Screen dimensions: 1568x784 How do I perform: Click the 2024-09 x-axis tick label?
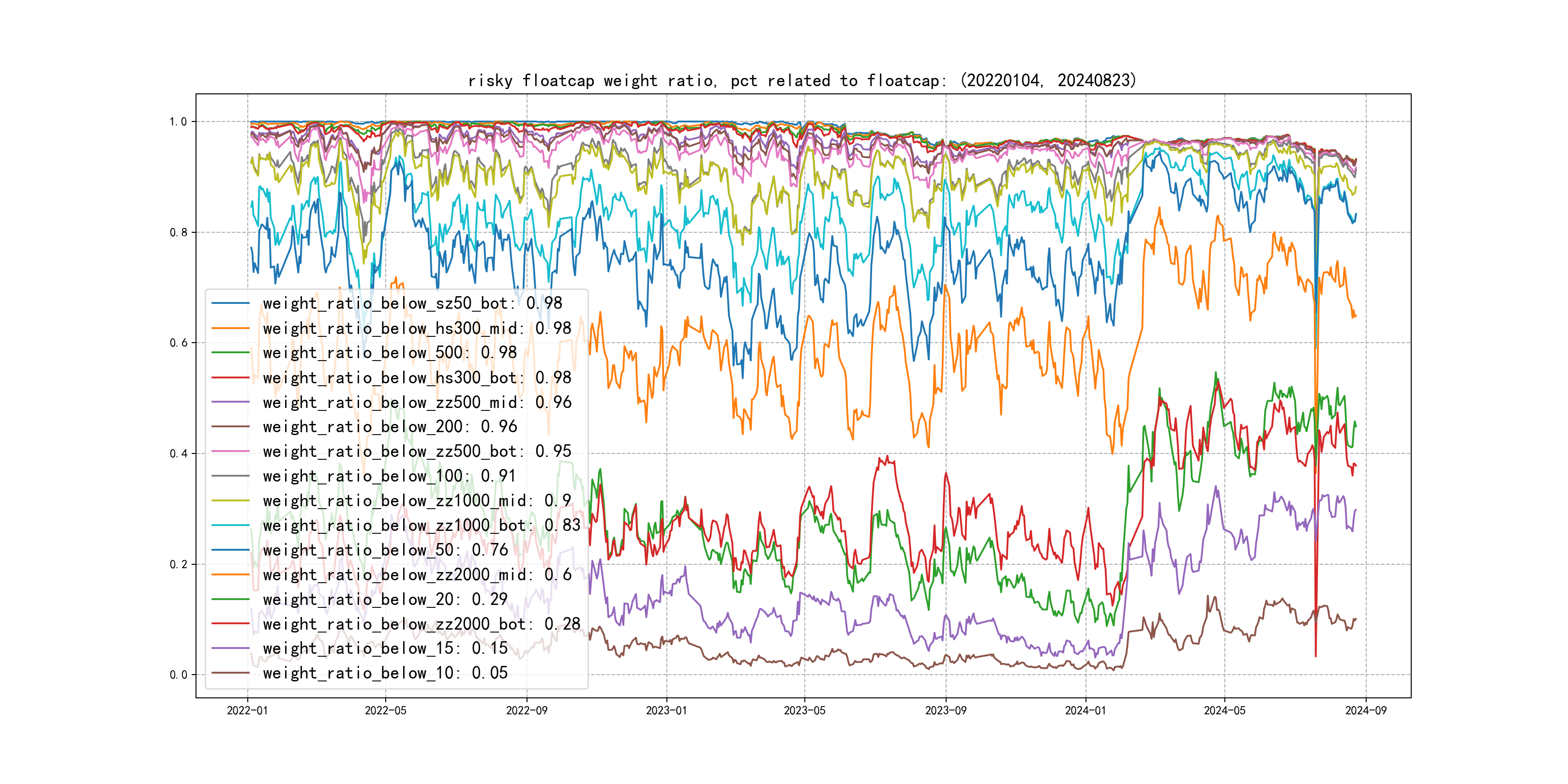tap(1365, 710)
